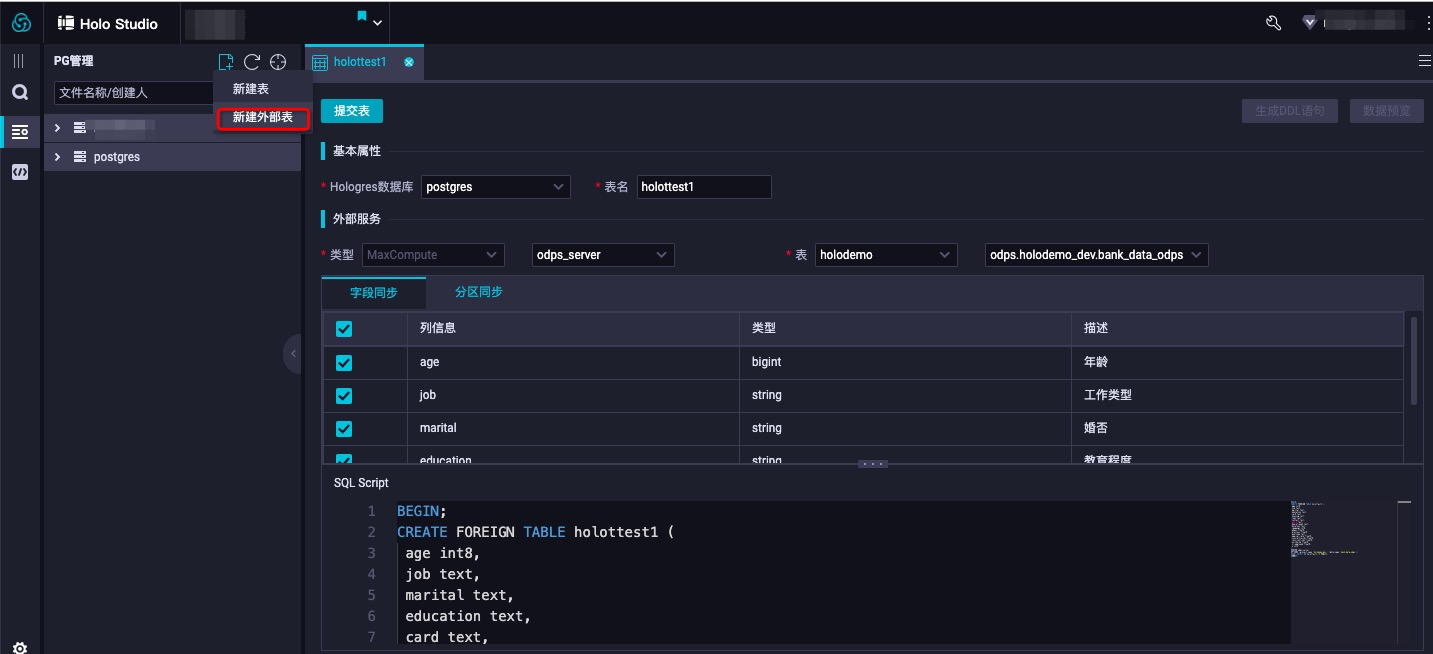Click the Holo Studio title
1433x654 pixels.
point(118,23)
